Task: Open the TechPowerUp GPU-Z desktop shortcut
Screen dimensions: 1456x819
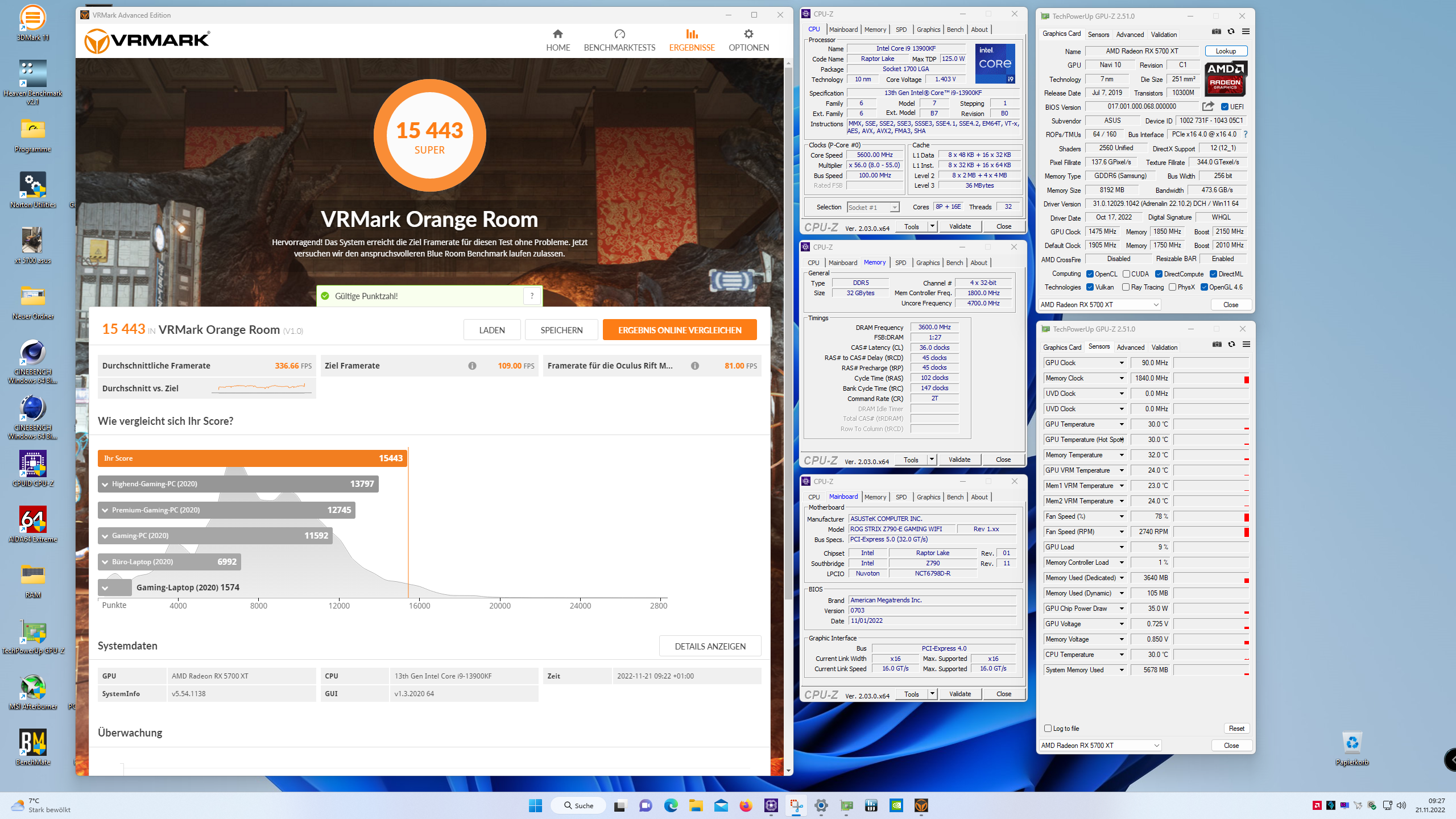Action: click(x=32, y=636)
